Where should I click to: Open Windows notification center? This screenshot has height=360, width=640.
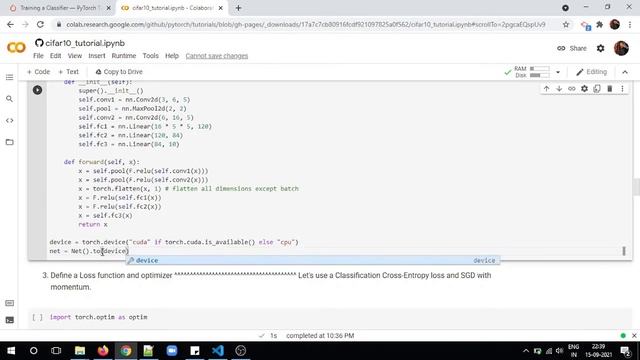coord(625,351)
